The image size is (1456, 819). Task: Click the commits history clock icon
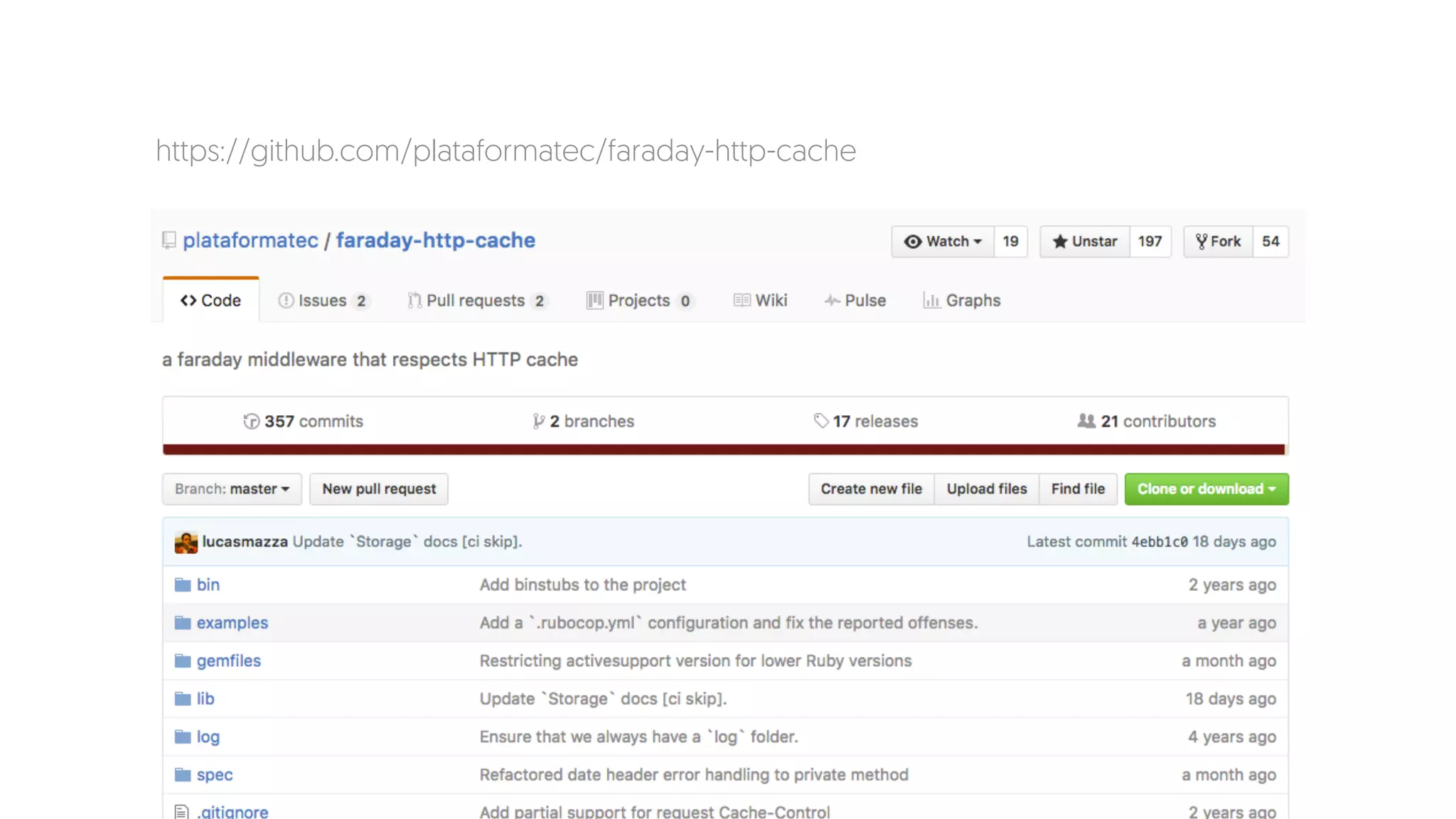(251, 422)
